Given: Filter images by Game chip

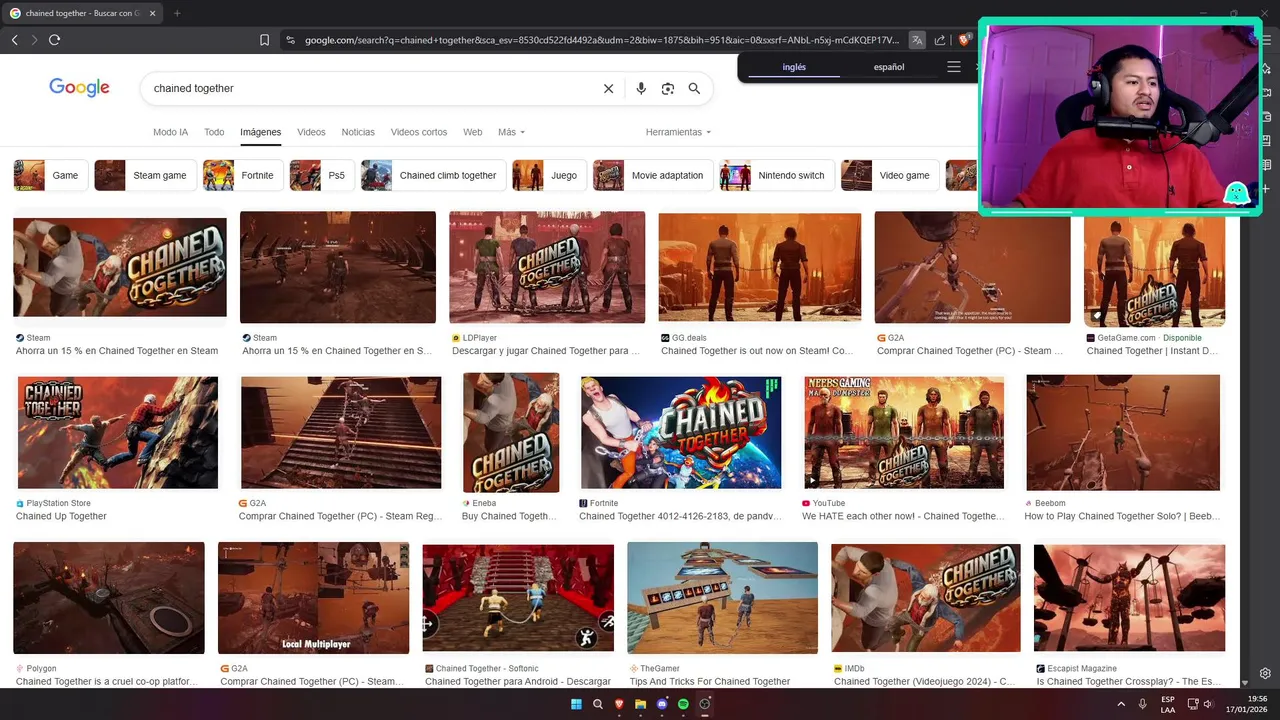Looking at the screenshot, I should (49, 175).
